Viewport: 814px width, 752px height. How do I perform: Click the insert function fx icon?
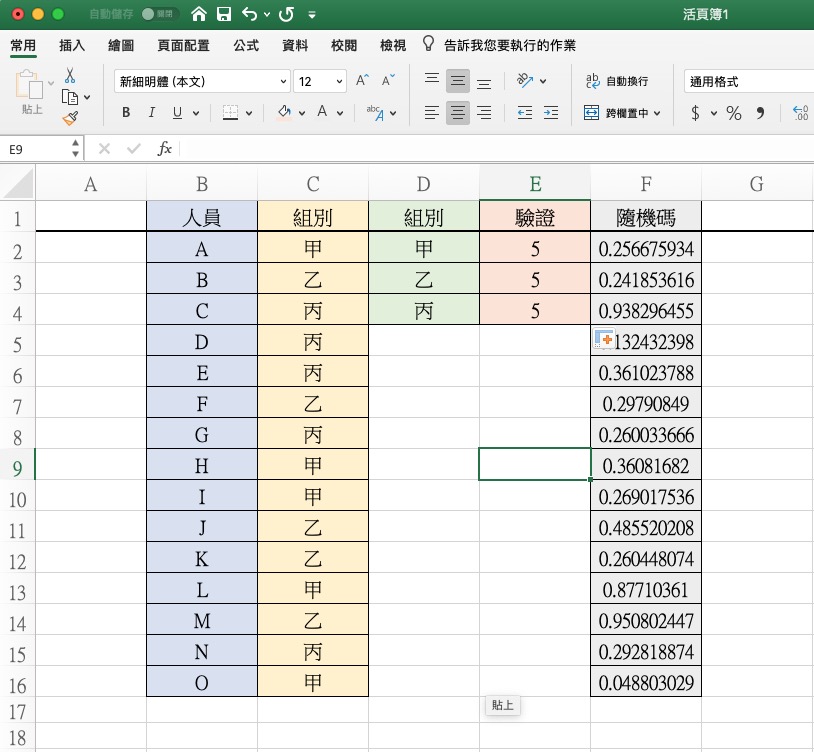click(x=165, y=149)
